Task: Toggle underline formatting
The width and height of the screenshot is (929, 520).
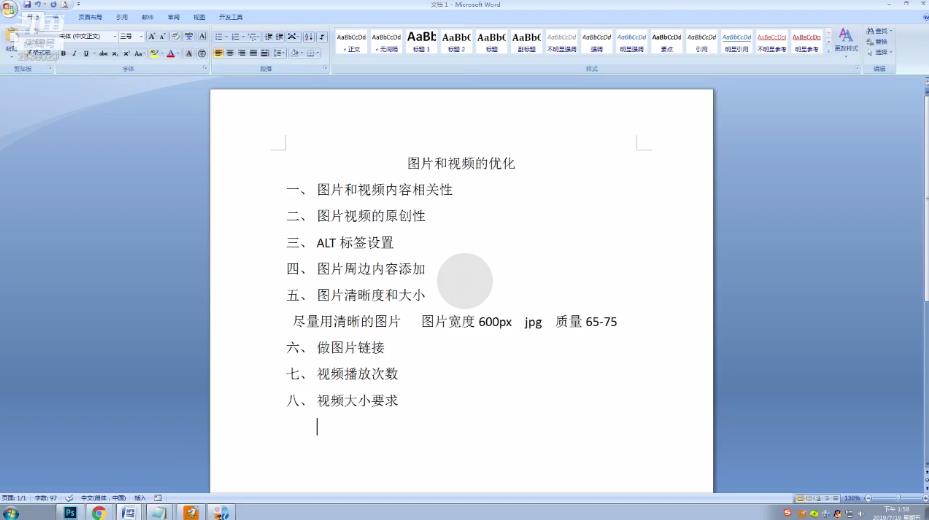Action: click(x=86, y=53)
